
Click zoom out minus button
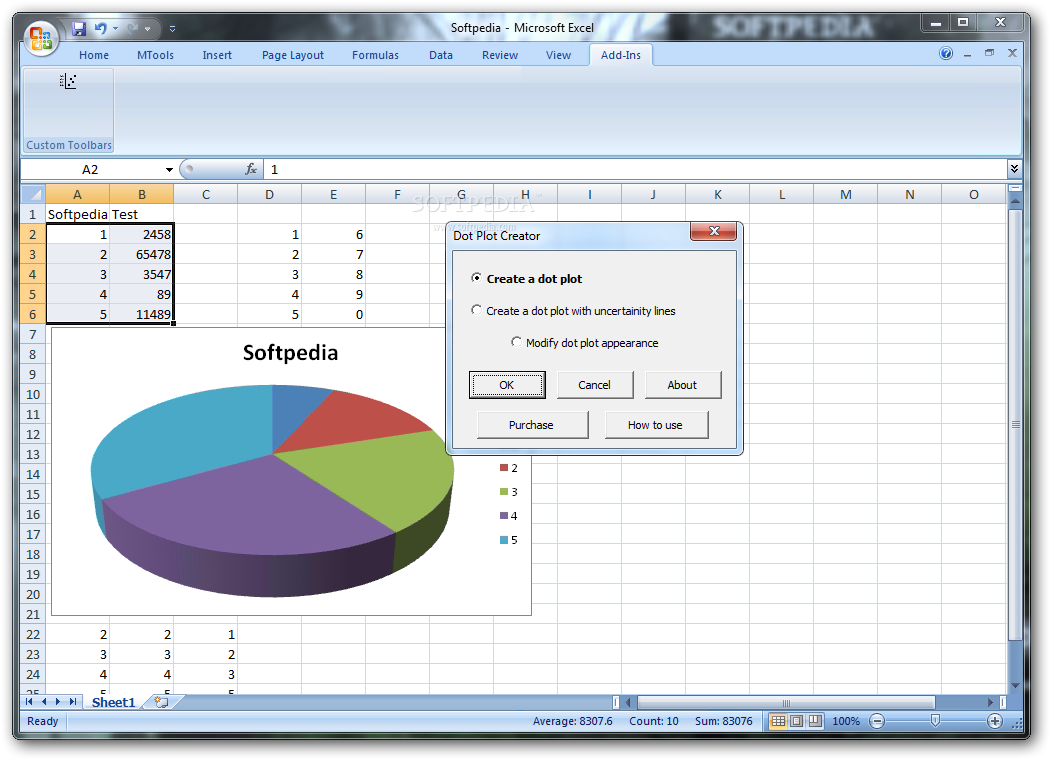click(x=877, y=722)
